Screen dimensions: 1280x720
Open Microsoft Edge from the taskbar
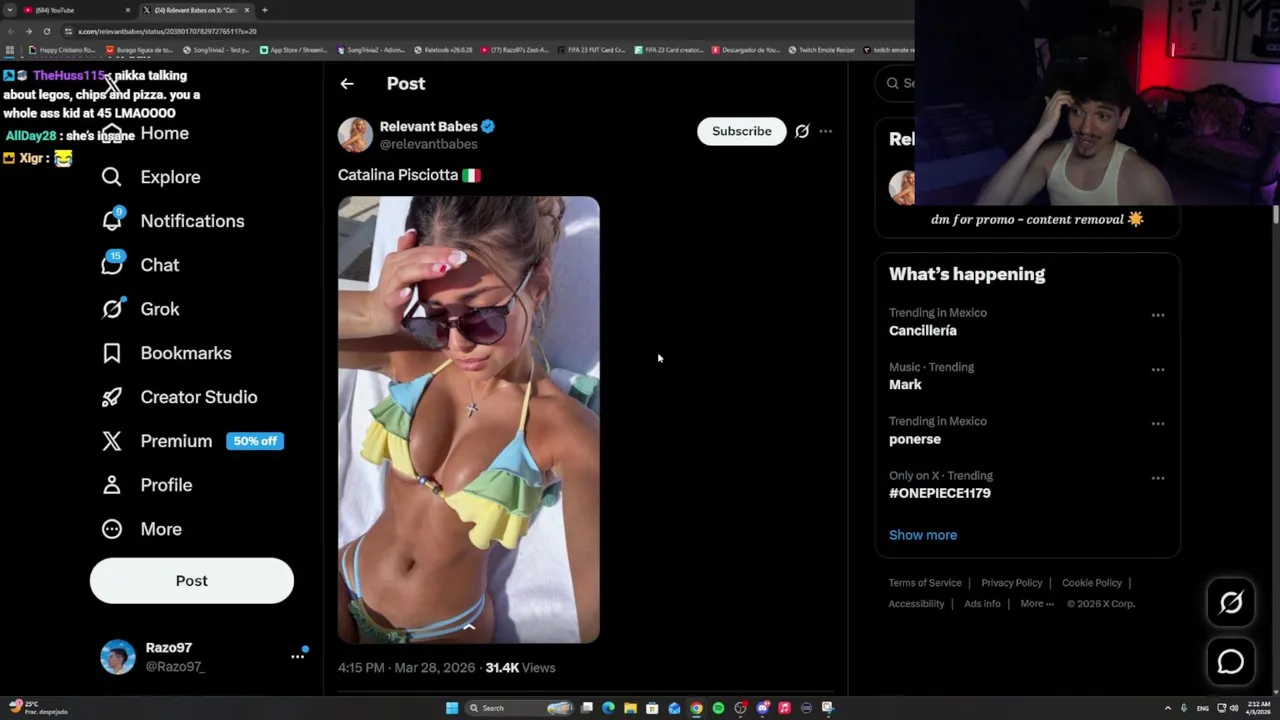click(608, 708)
